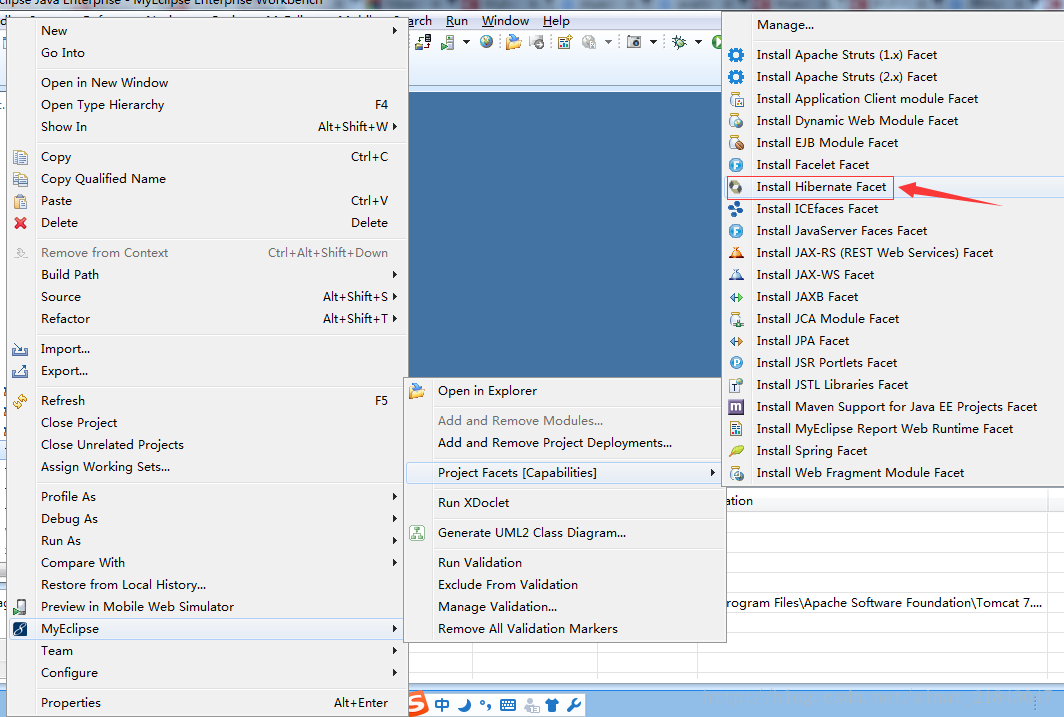
Task: Open the Help menu in menu bar
Action: [x=556, y=21]
